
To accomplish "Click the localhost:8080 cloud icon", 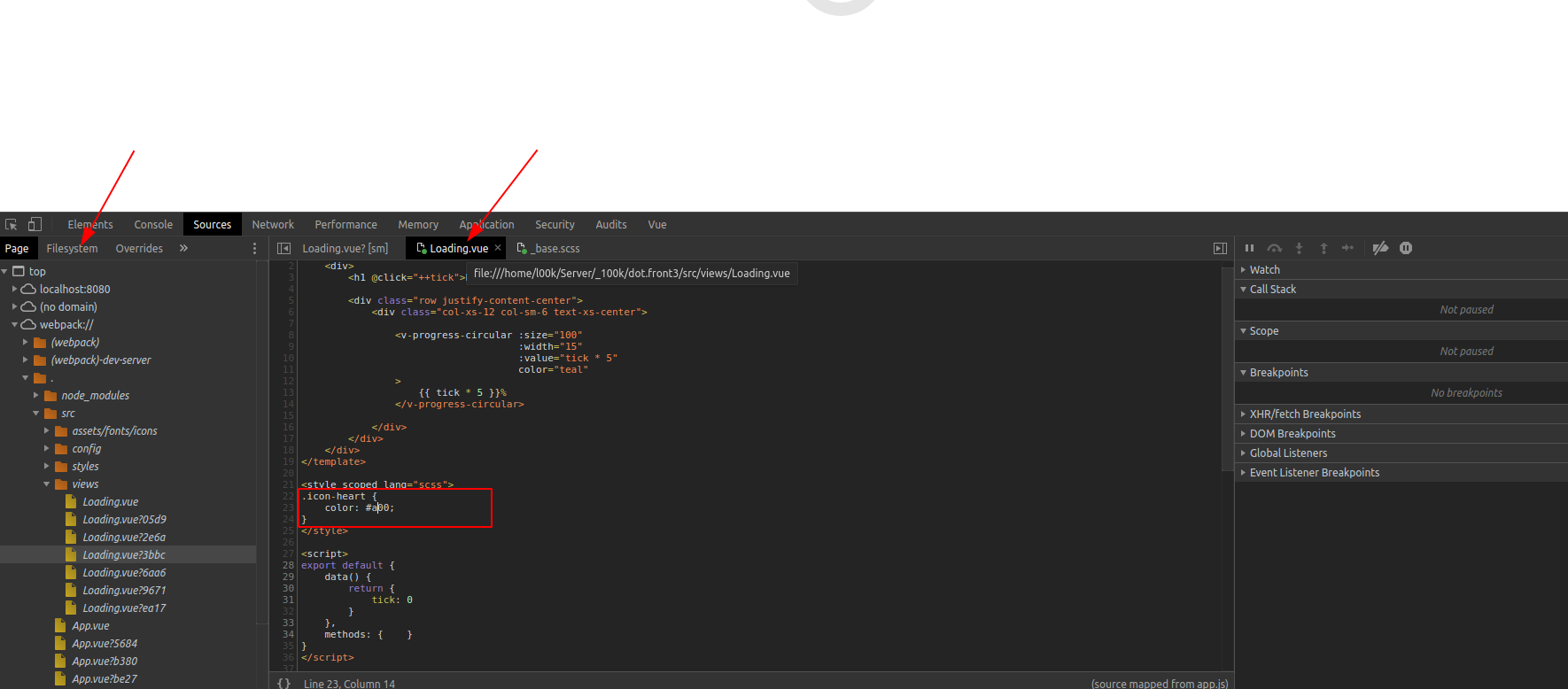I will [28, 290].
